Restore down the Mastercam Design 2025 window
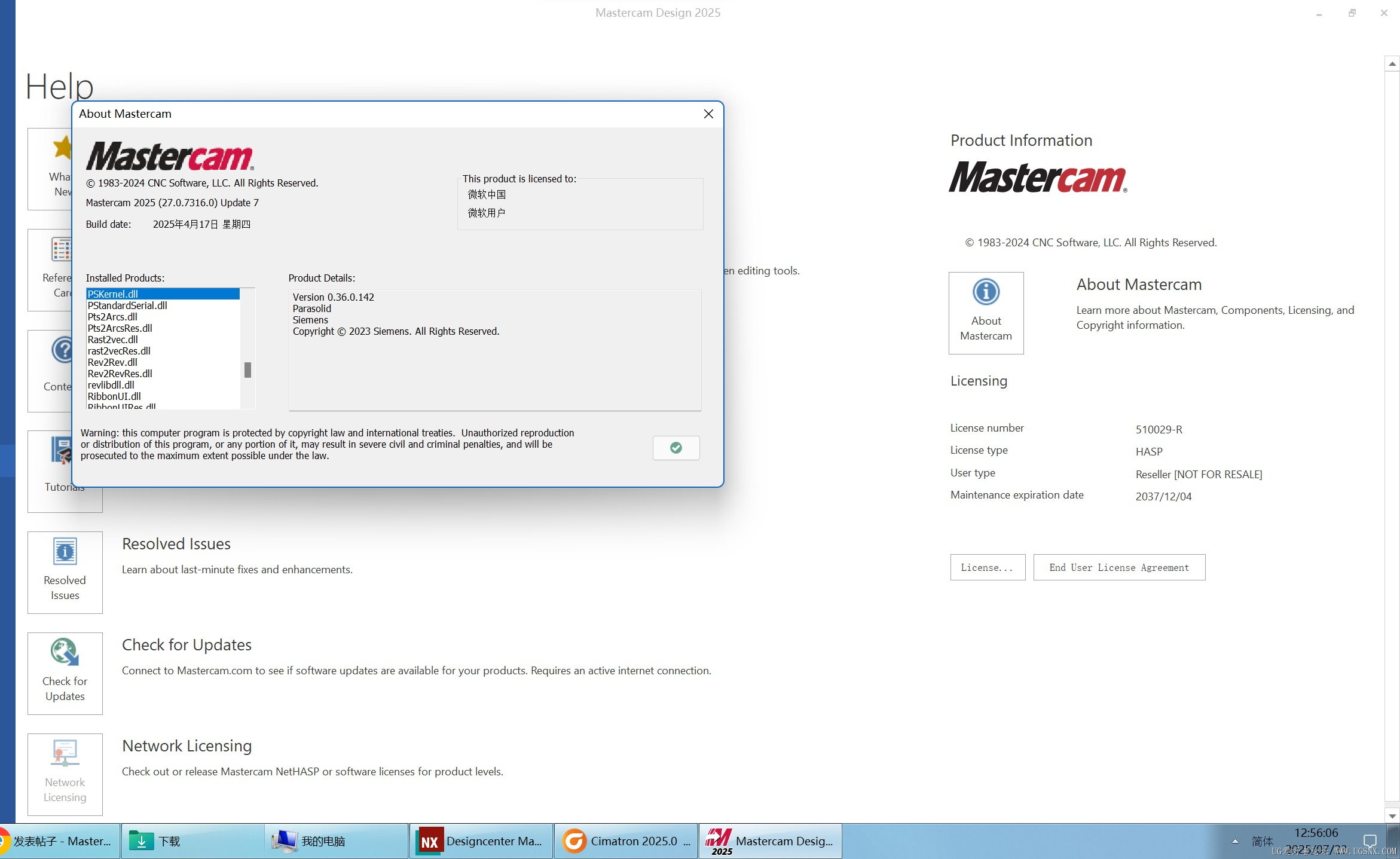The image size is (1400, 859). click(1352, 13)
